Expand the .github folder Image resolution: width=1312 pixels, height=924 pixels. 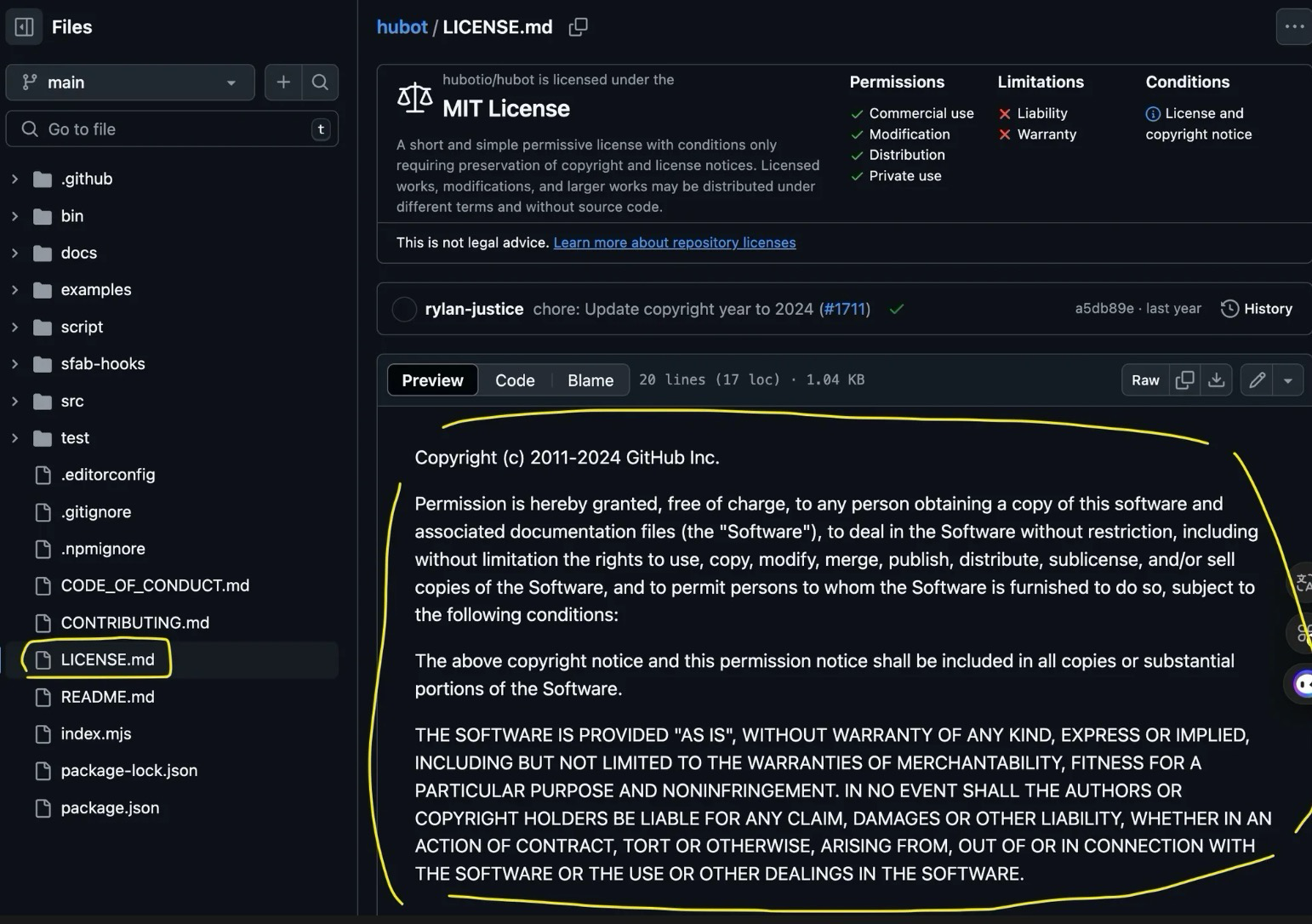[x=14, y=179]
